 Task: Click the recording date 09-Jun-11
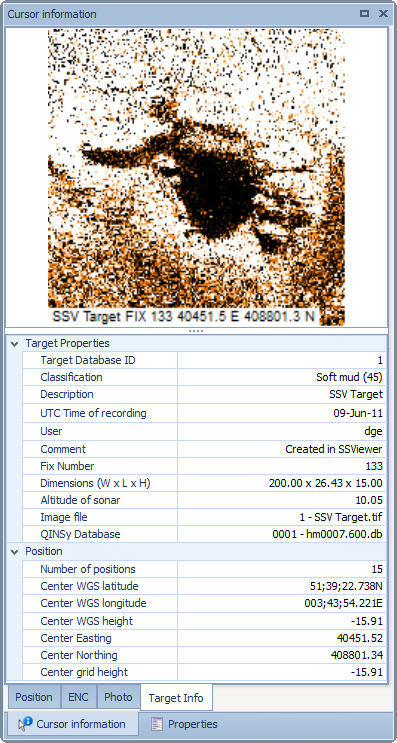pyautogui.click(x=358, y=413)
